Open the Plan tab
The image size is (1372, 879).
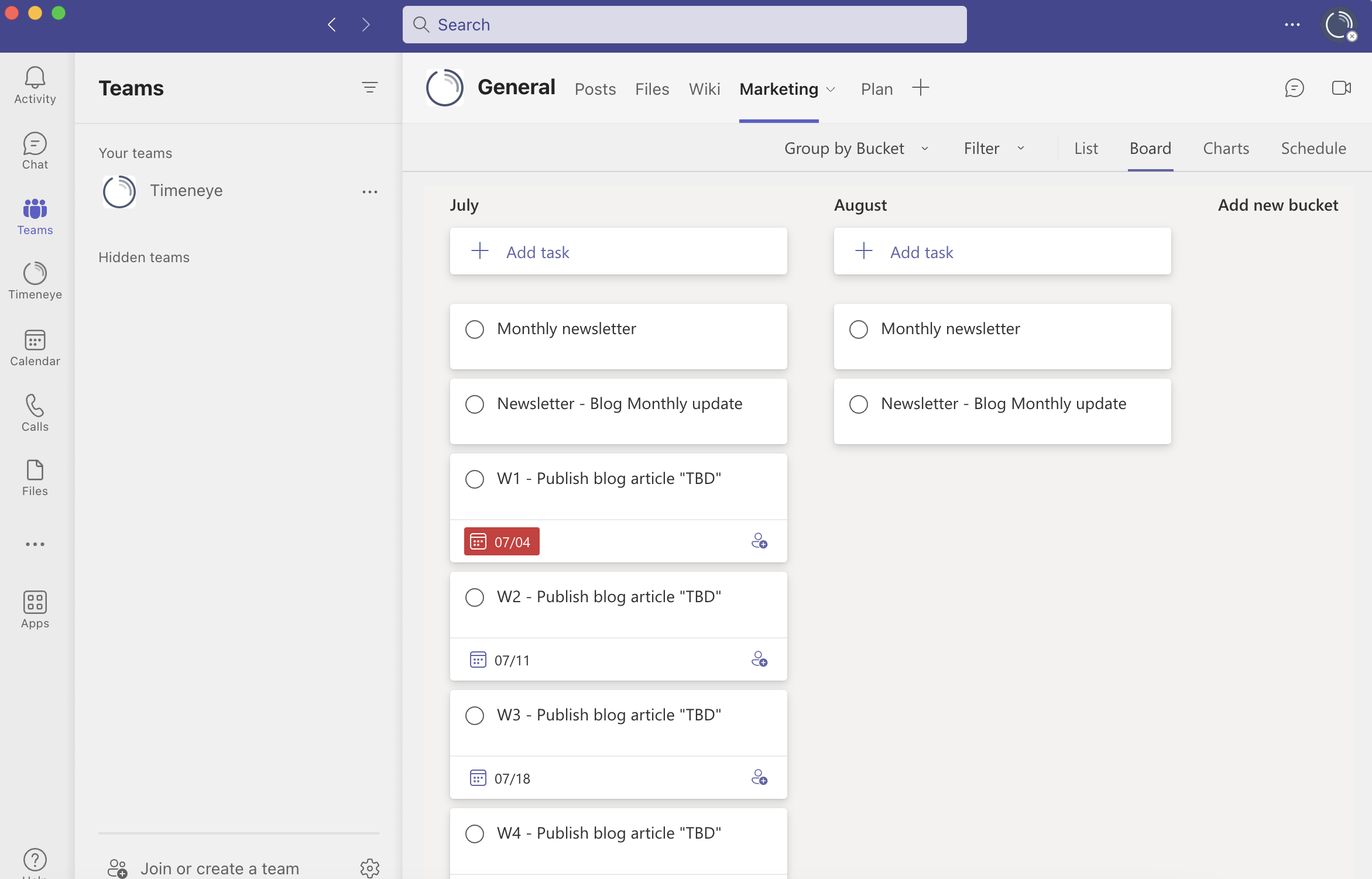pyautogui.click(x=877, y=89)
